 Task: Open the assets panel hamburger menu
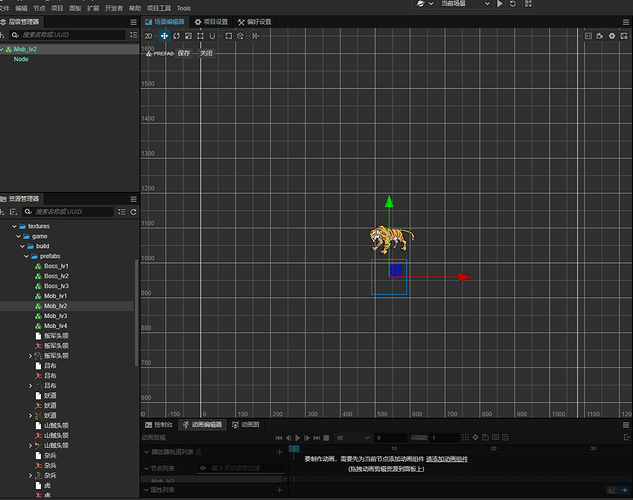pos(133,199)
